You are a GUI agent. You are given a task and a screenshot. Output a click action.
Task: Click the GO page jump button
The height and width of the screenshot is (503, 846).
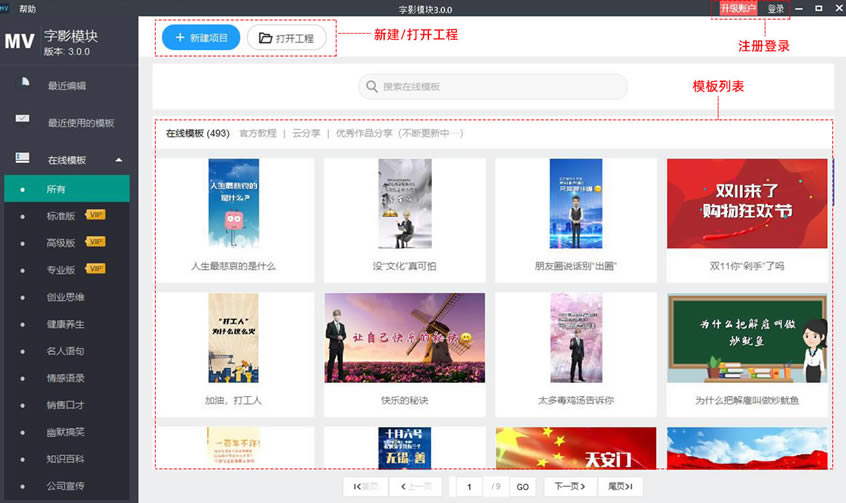click(x=522, y=487)
